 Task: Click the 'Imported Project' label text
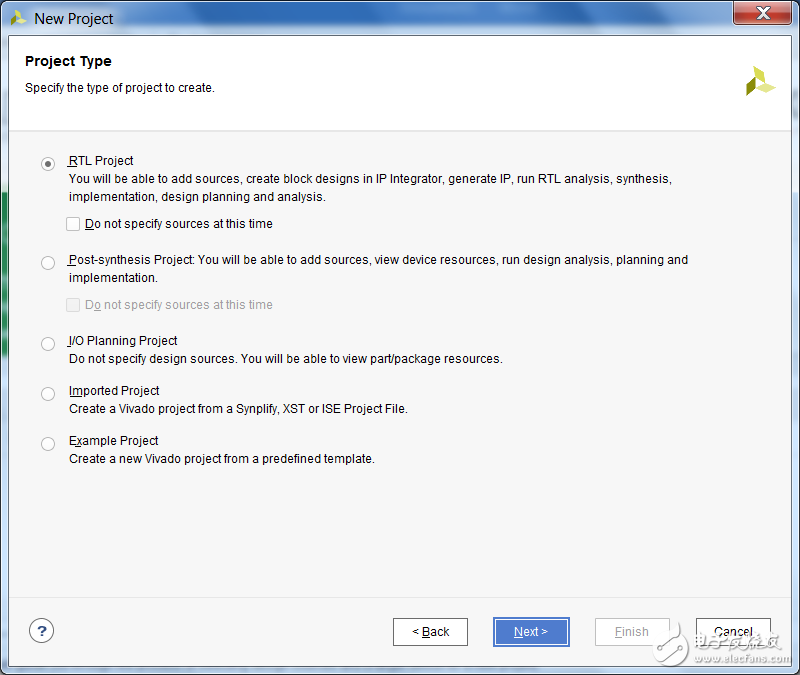114,391
